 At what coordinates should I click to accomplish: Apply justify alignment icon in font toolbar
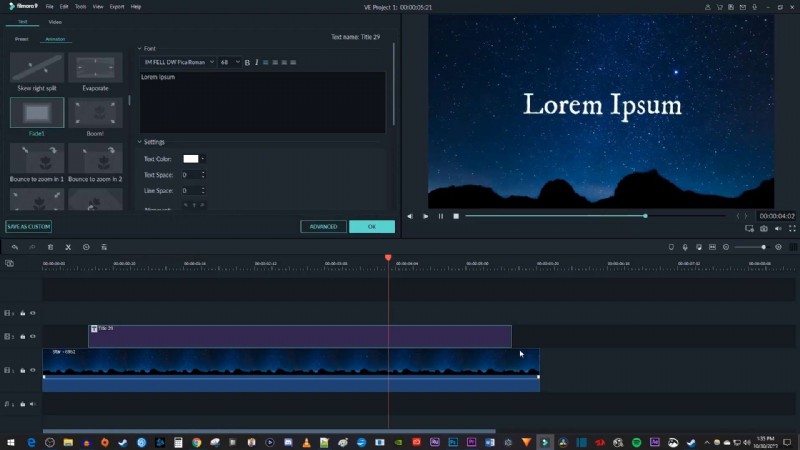pyautogui.click(x=293, y=62)
